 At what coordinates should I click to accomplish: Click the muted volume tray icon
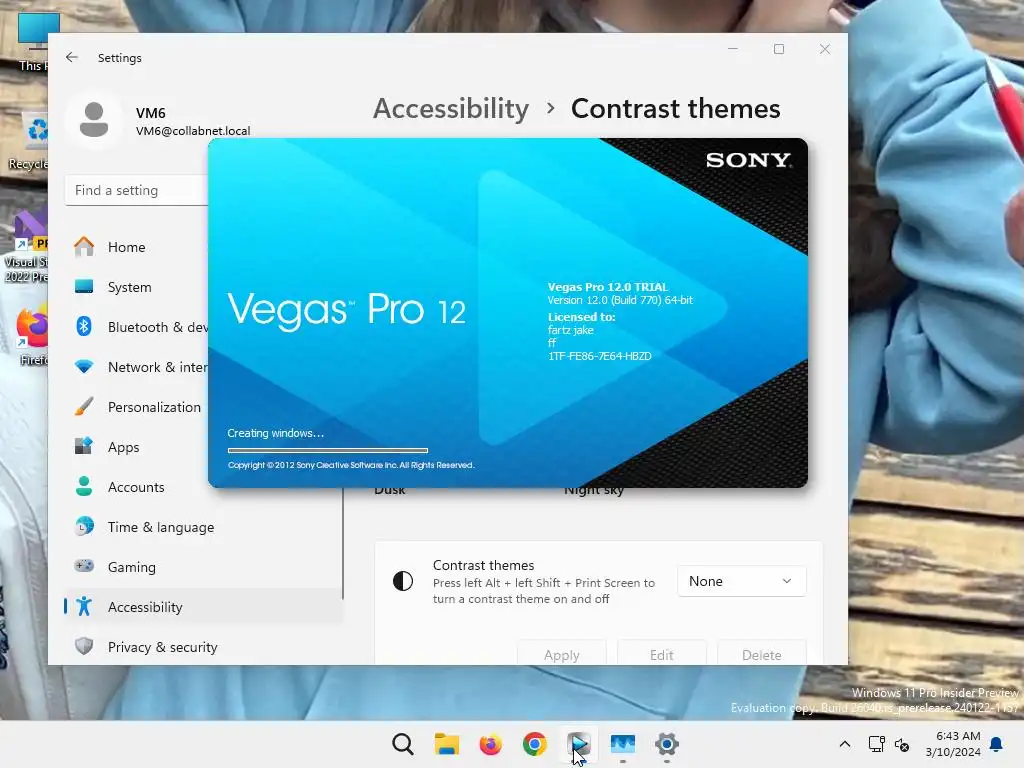902,744
